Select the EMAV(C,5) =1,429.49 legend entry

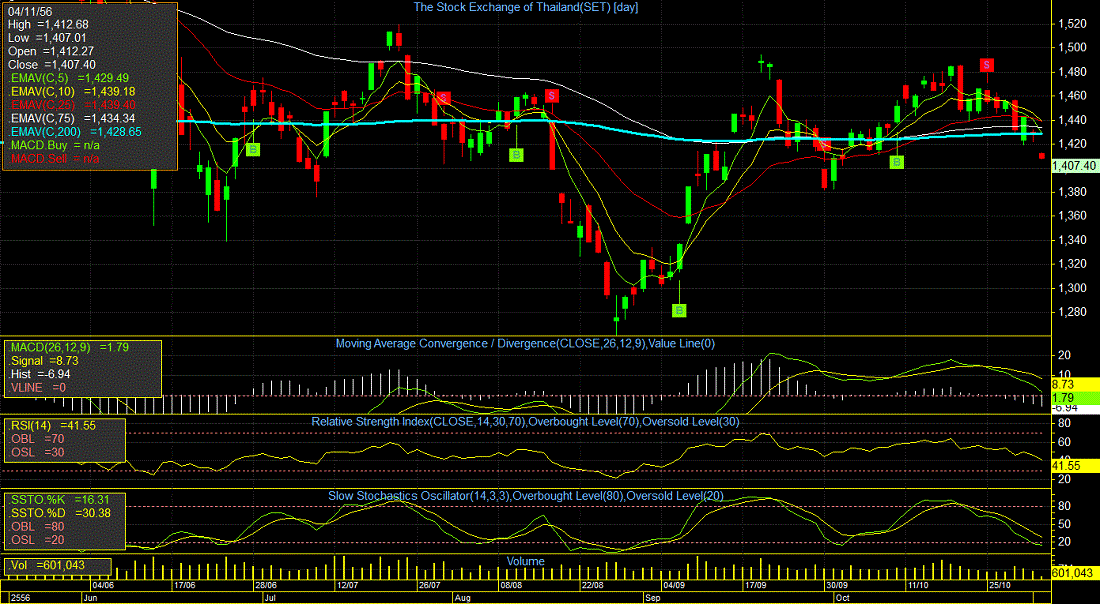tap(69, 78)
